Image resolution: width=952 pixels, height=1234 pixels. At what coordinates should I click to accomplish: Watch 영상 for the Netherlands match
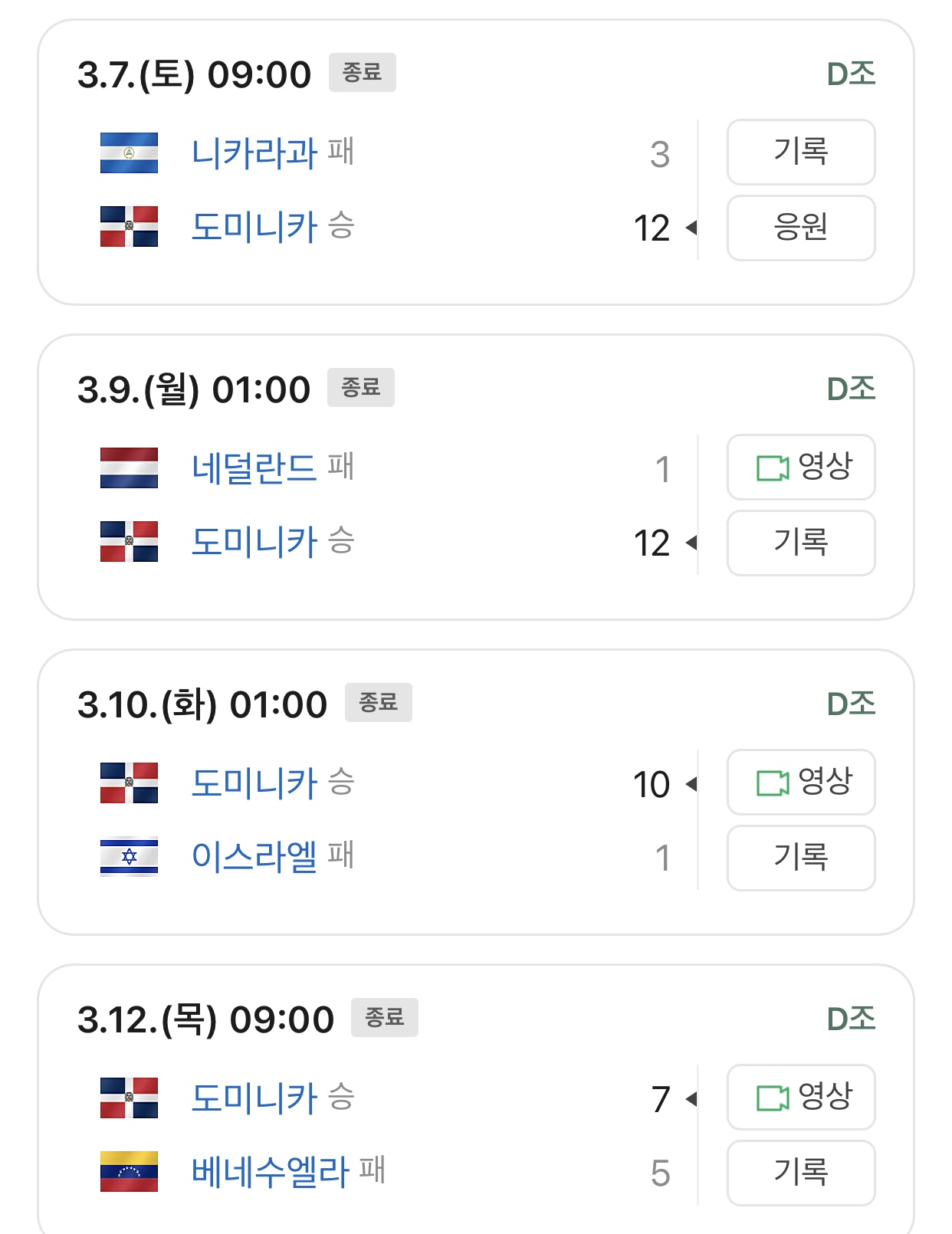pyautogui.click(x=800, y=467)
